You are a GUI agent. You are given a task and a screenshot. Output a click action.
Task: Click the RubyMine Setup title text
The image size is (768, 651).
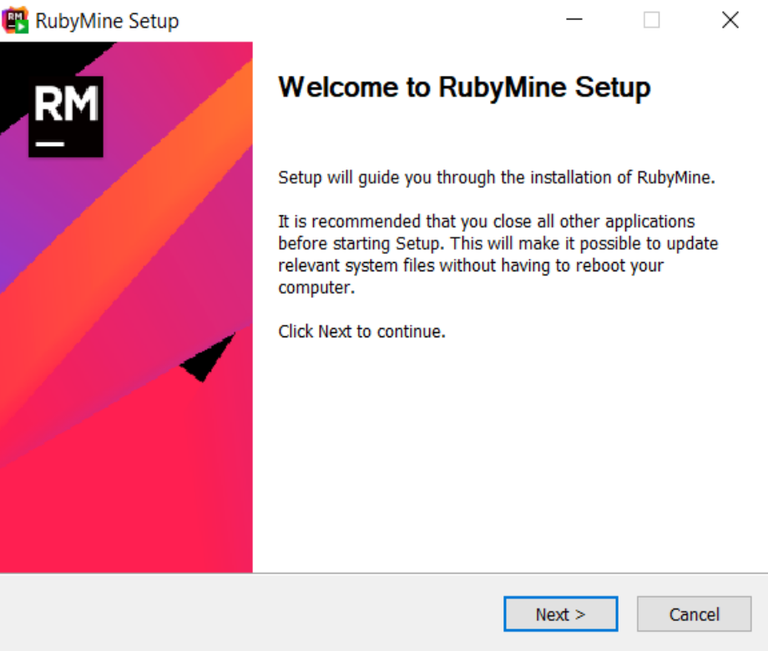click(107, 21)
